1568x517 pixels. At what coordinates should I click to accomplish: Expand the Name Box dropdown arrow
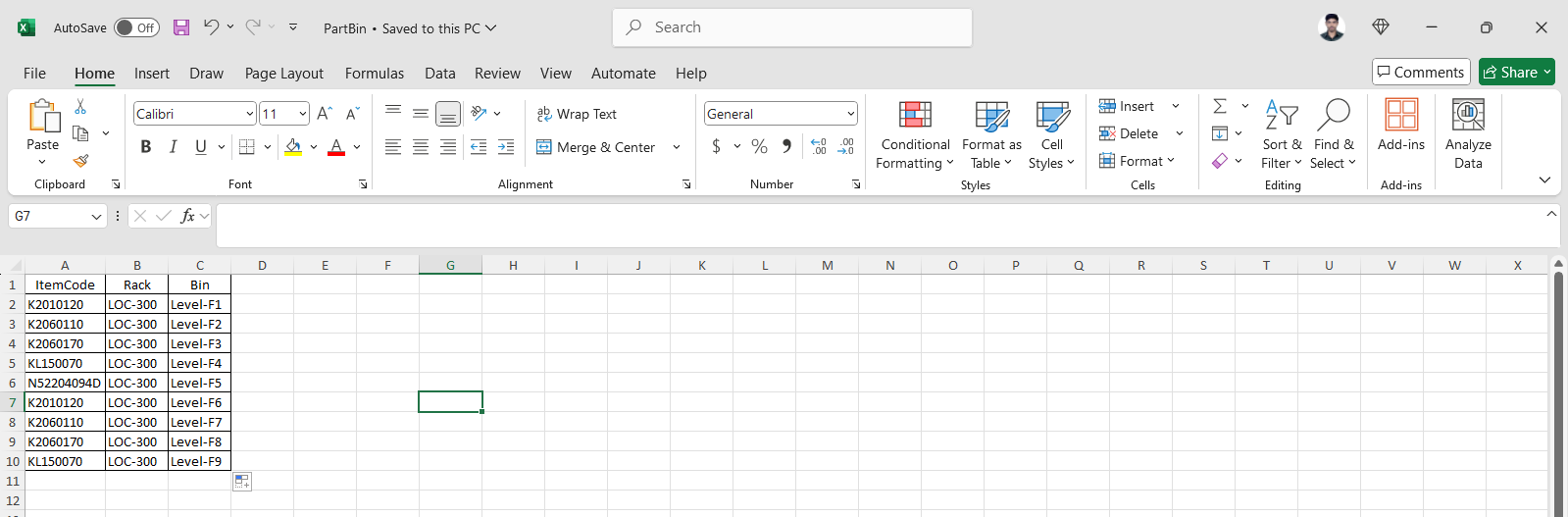point(96,216)
